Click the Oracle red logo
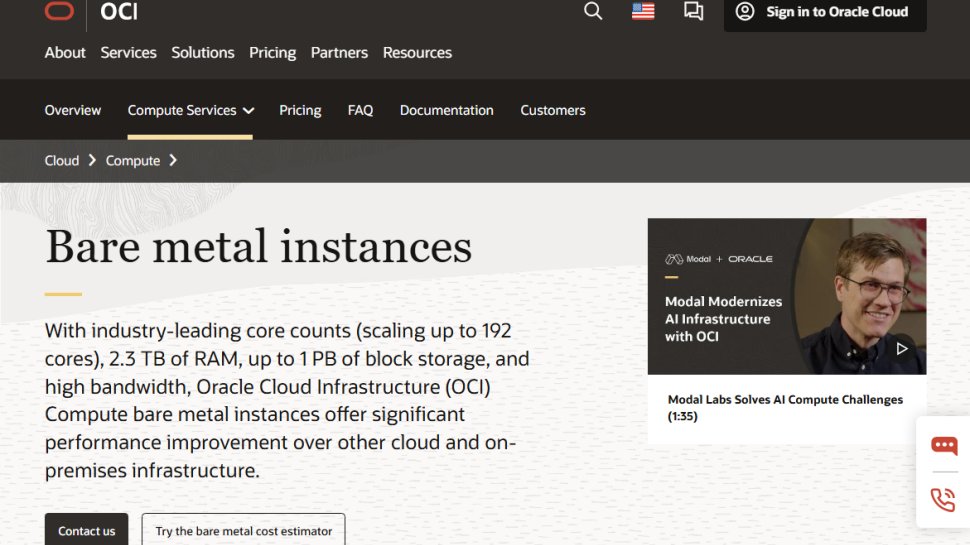This screenshot has height=545, width=970. [x=59, y=11]
